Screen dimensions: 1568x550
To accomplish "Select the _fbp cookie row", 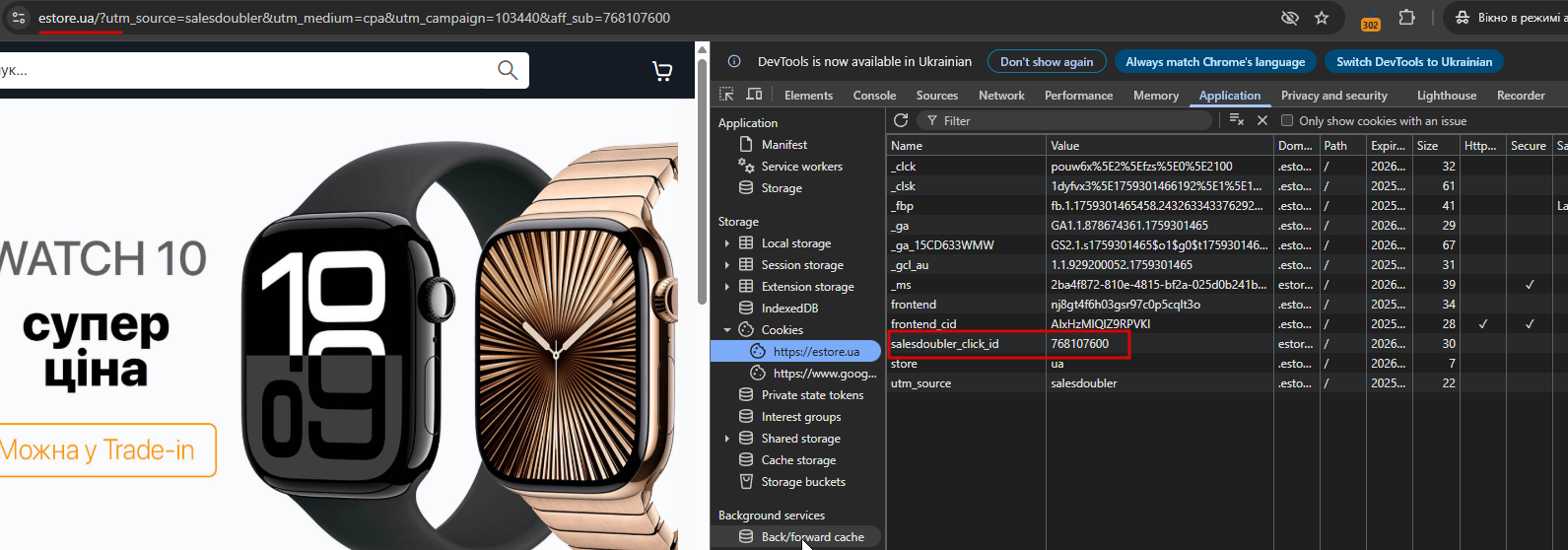I will click(x=1227, y=206).
